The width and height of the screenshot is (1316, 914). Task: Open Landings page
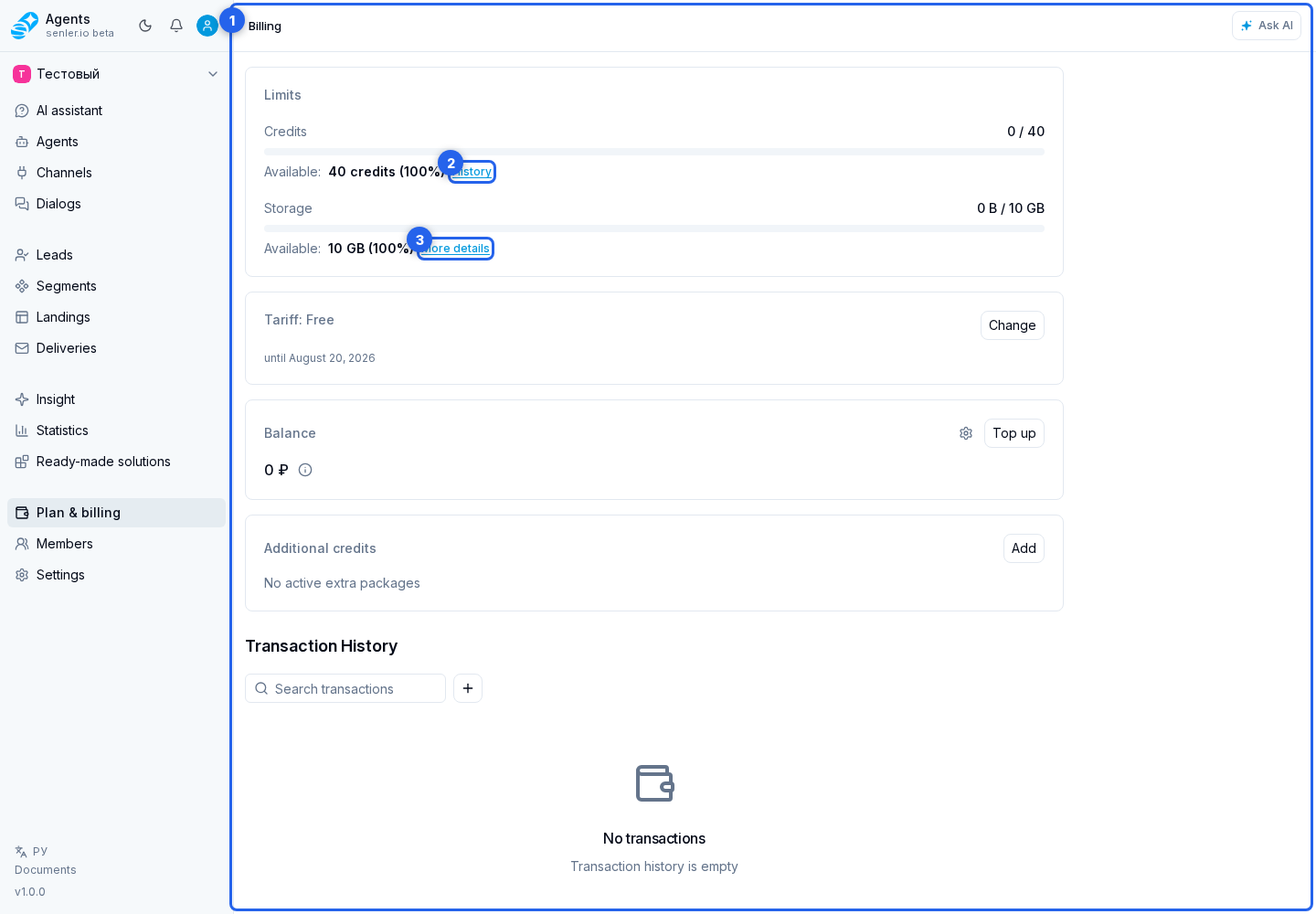[116, 317]
